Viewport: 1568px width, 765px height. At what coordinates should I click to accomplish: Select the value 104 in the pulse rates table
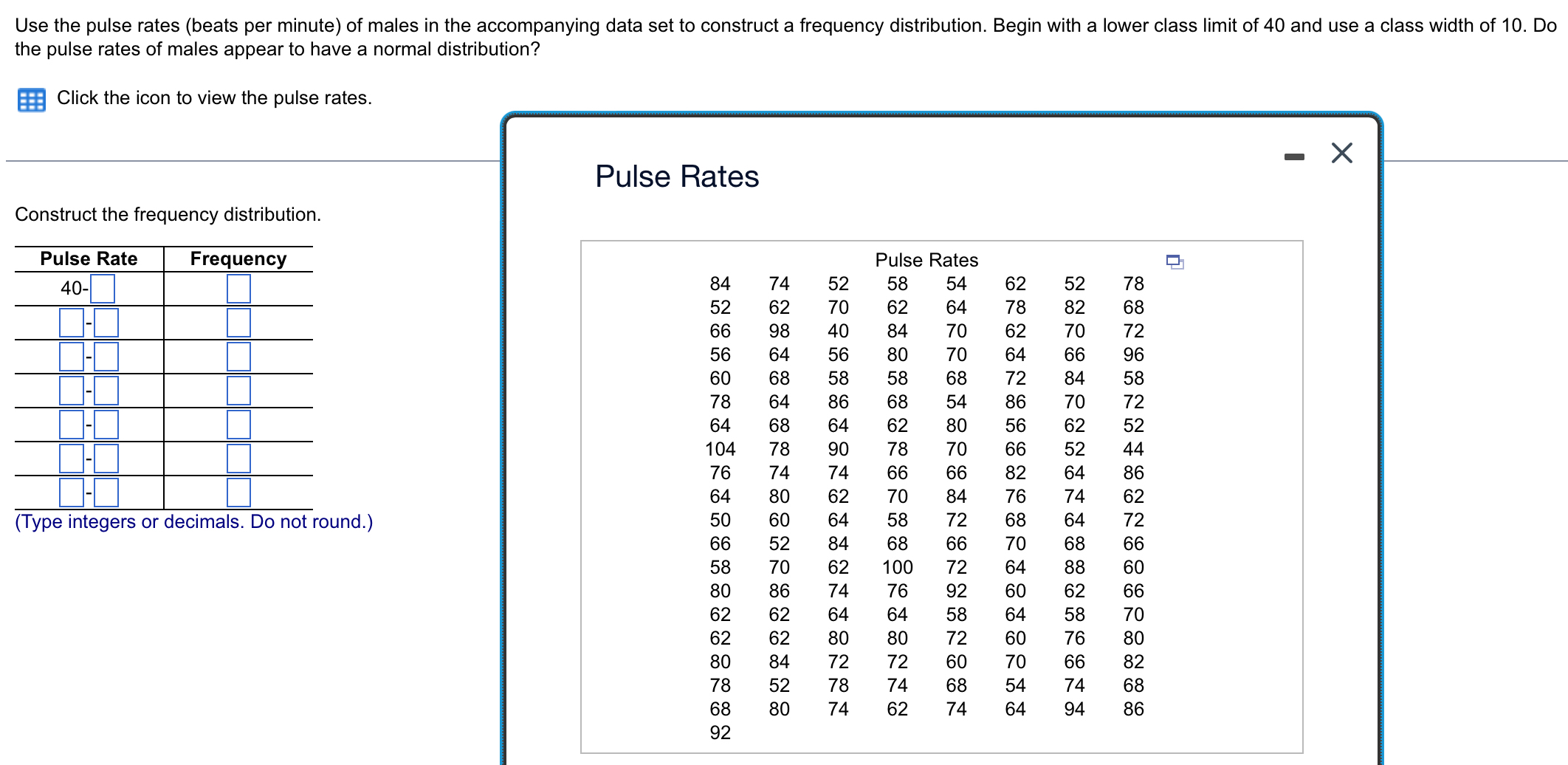720,448
